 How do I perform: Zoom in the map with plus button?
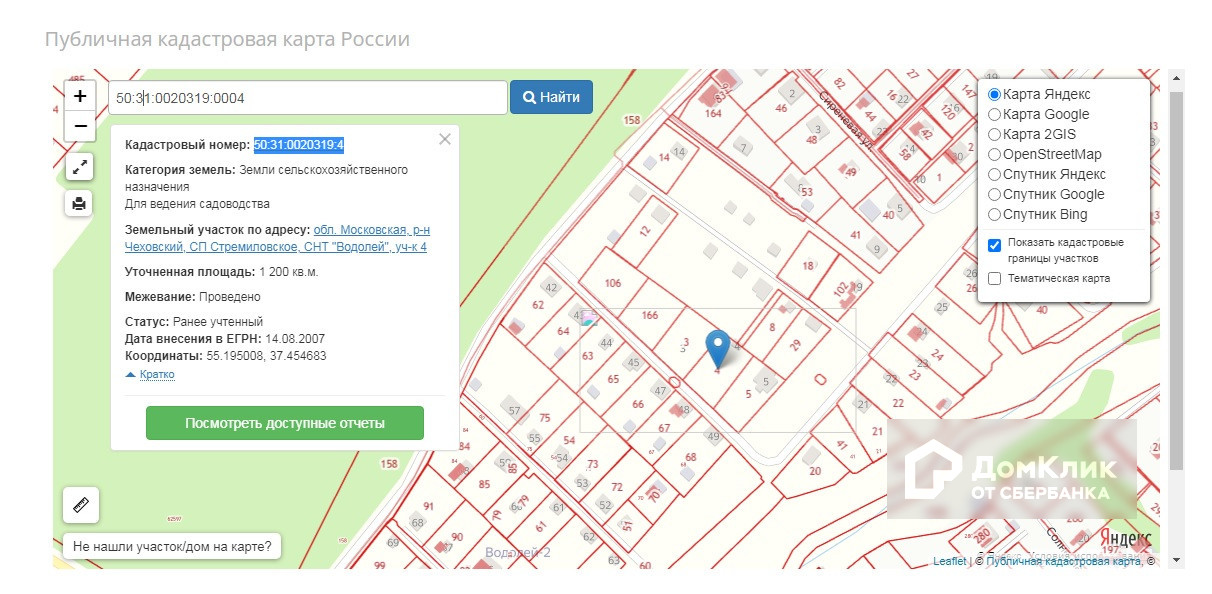click(x=80, y=96)
